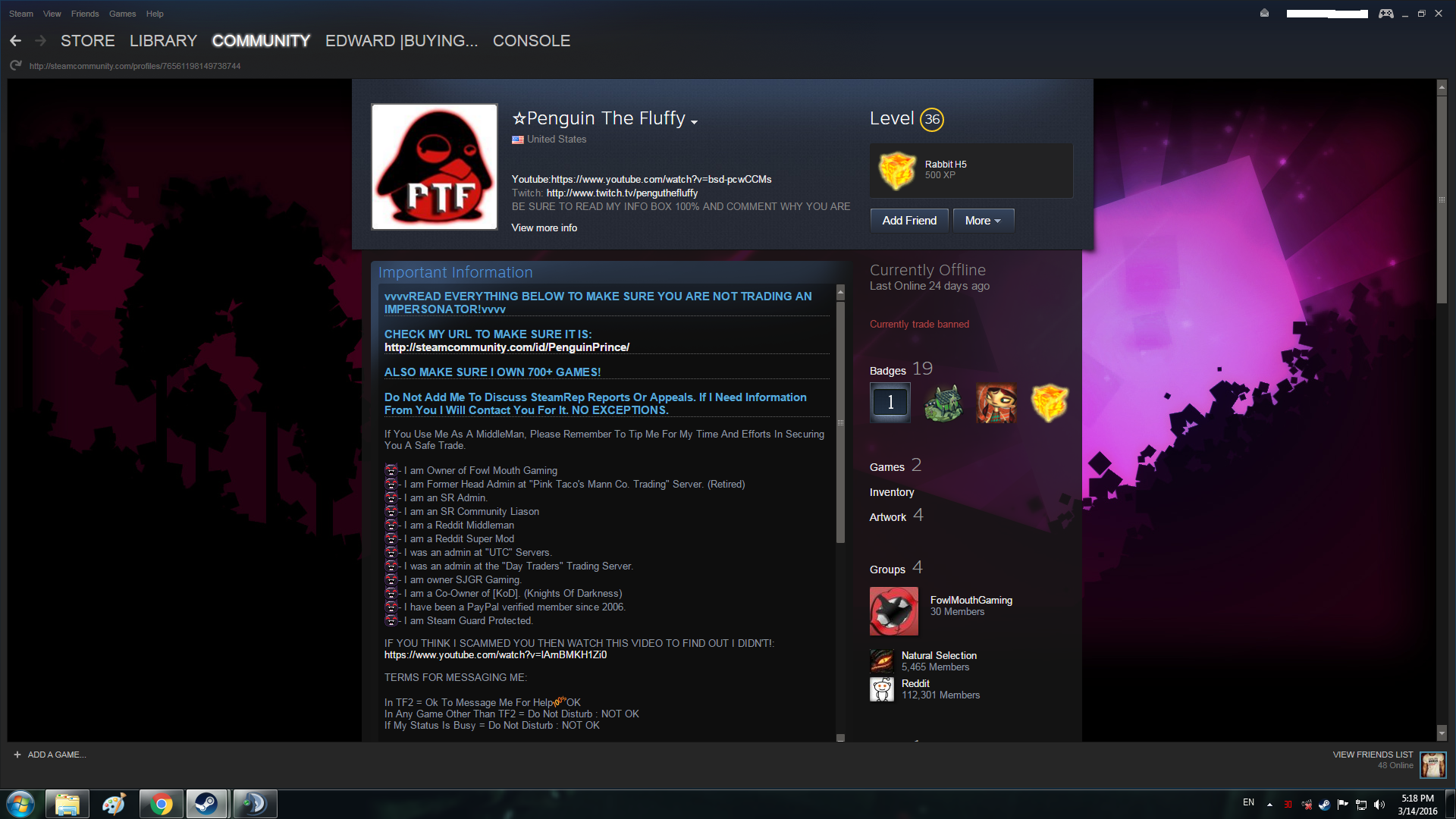Click the Reddit group icon
Viewport: 1456px width, 819px height.
pos(882,689)
